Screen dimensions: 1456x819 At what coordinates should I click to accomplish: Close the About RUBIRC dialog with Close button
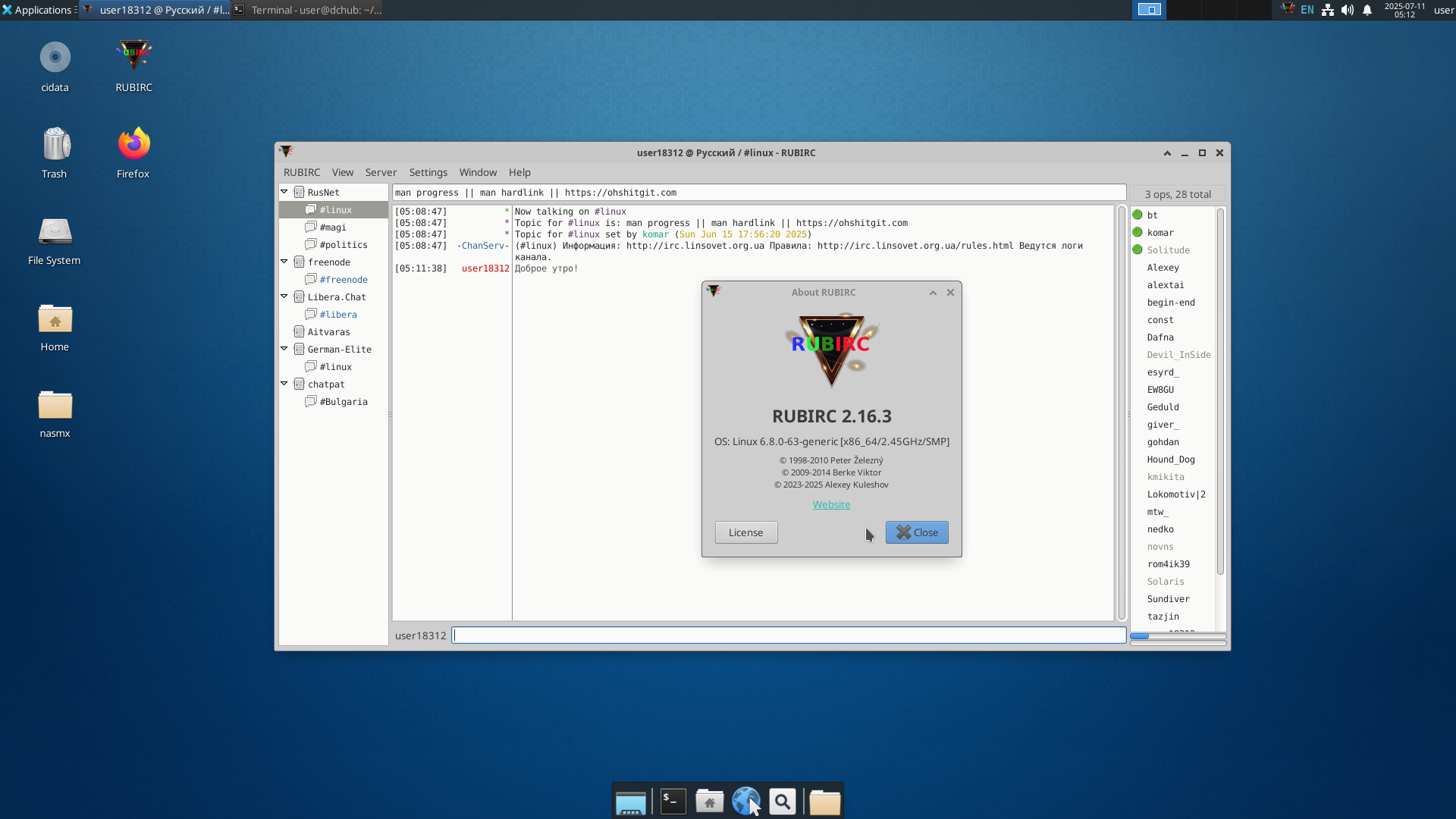point(917,532)
